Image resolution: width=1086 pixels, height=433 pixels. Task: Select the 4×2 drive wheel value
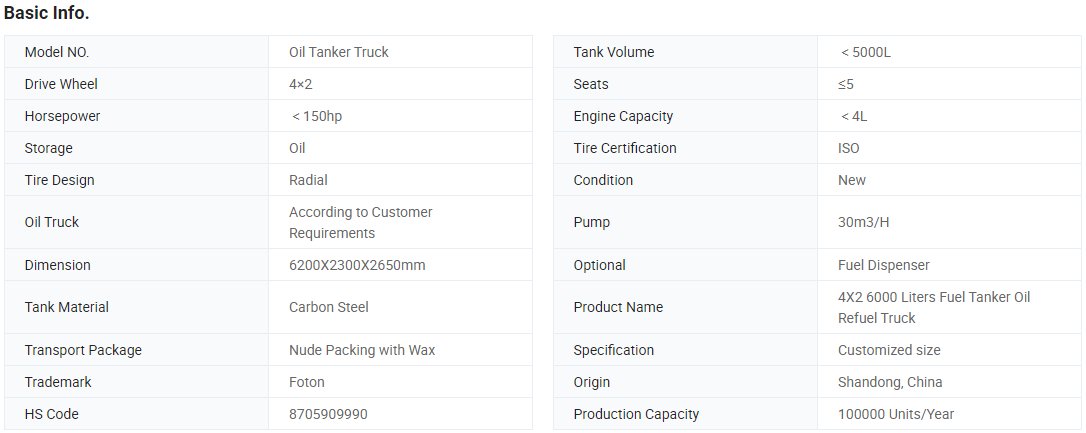coord(301,84)
